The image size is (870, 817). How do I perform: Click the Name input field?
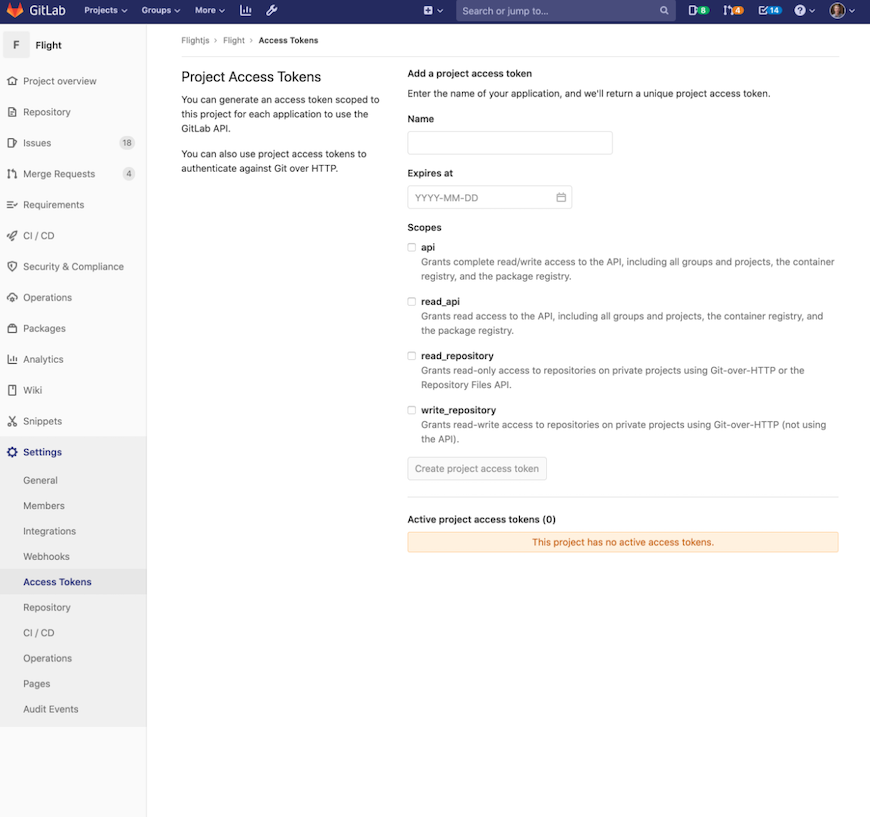(x=509, y=142)
